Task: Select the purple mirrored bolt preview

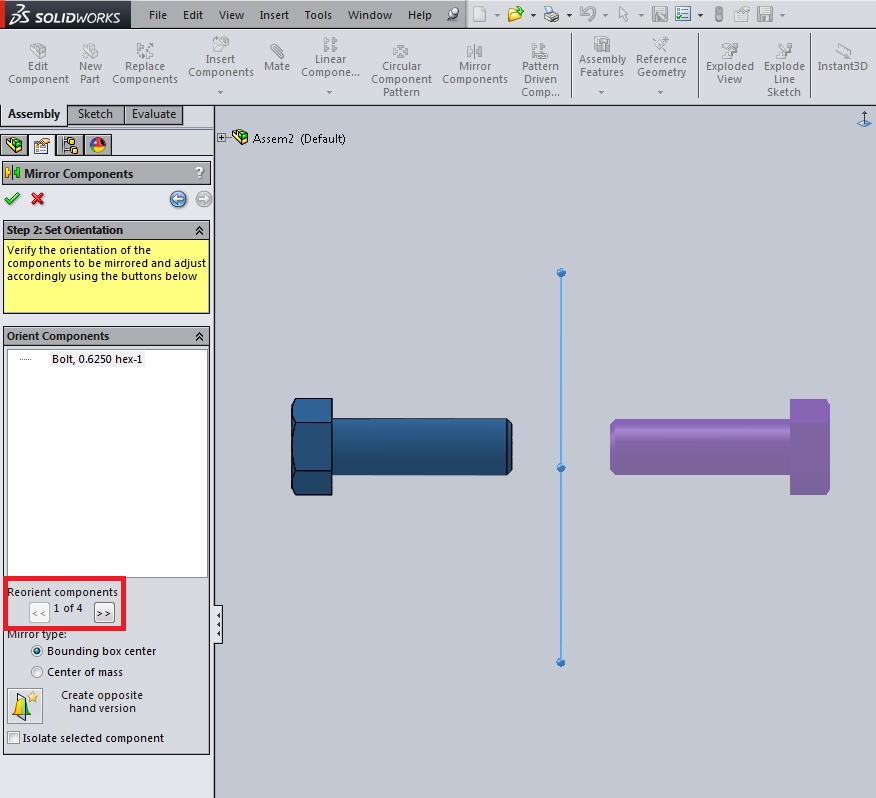Action: [x=720, y=446]
